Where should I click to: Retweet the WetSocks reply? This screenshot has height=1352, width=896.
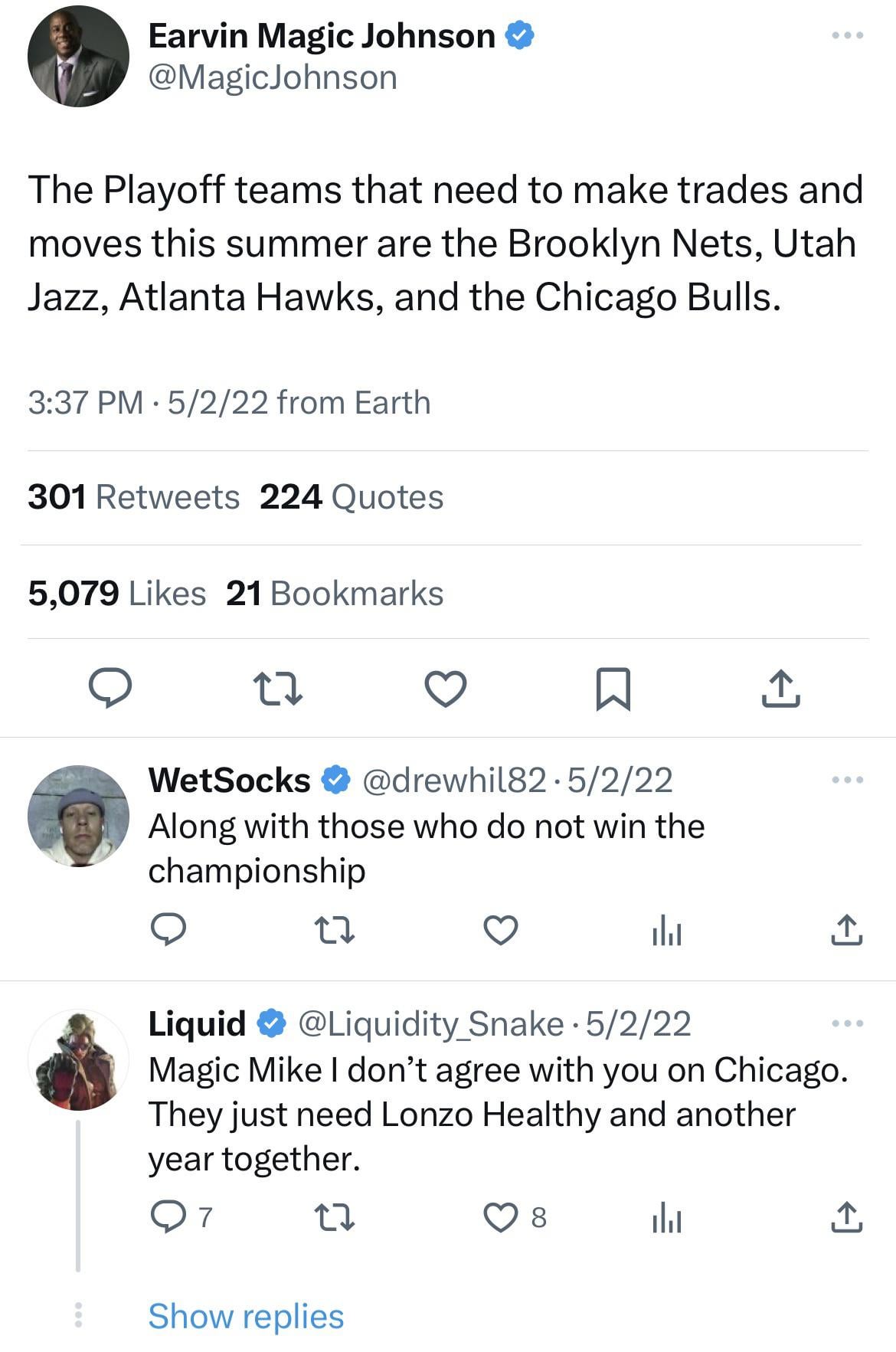[x=335, y=931]
